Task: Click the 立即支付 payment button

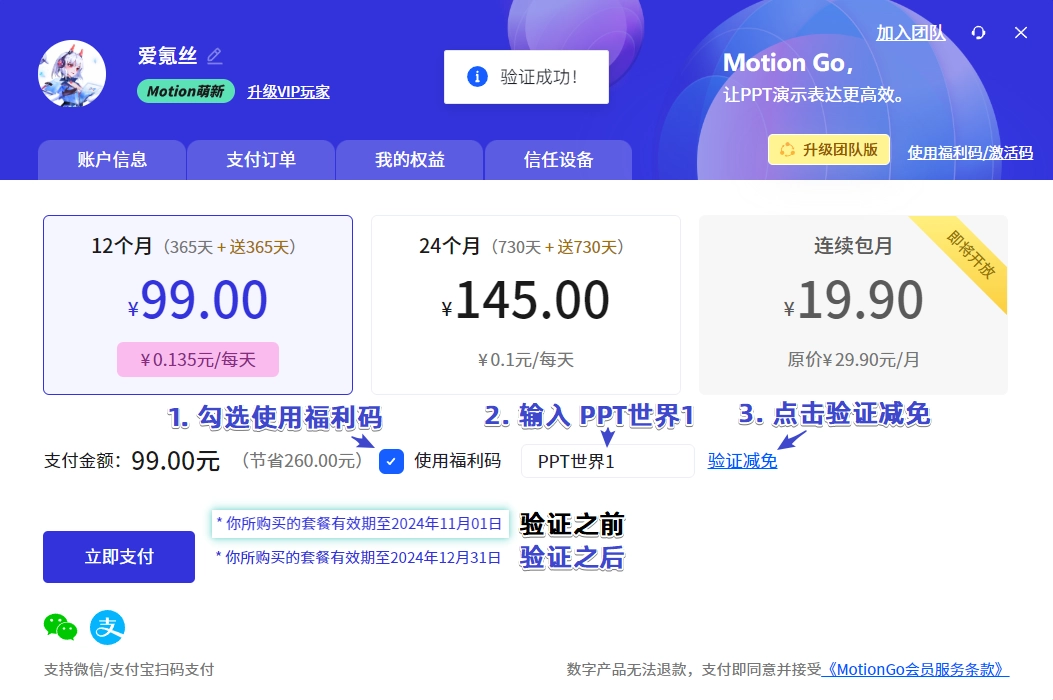Action: 118,556
